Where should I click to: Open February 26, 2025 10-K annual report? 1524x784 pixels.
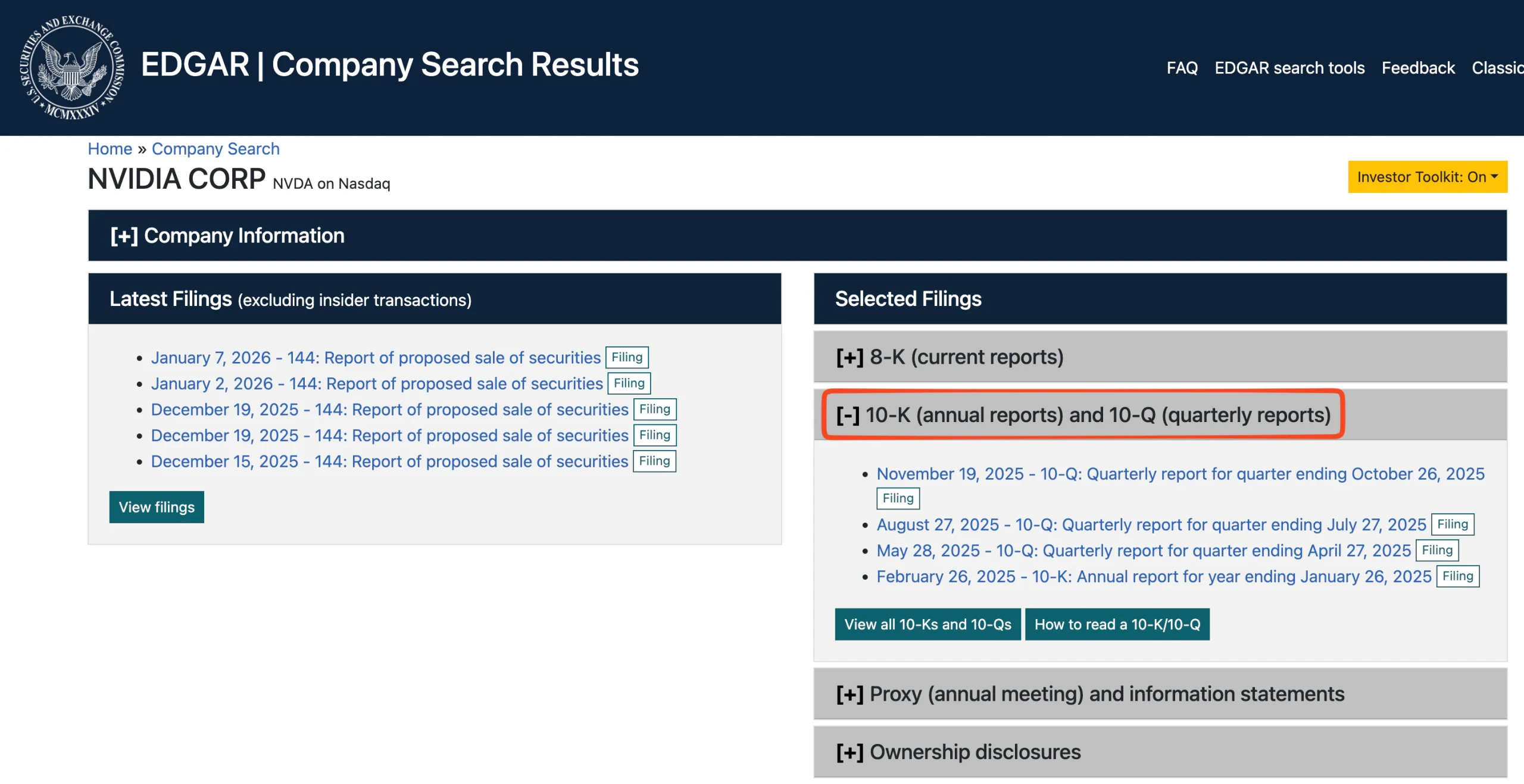tap(1153, 577)
